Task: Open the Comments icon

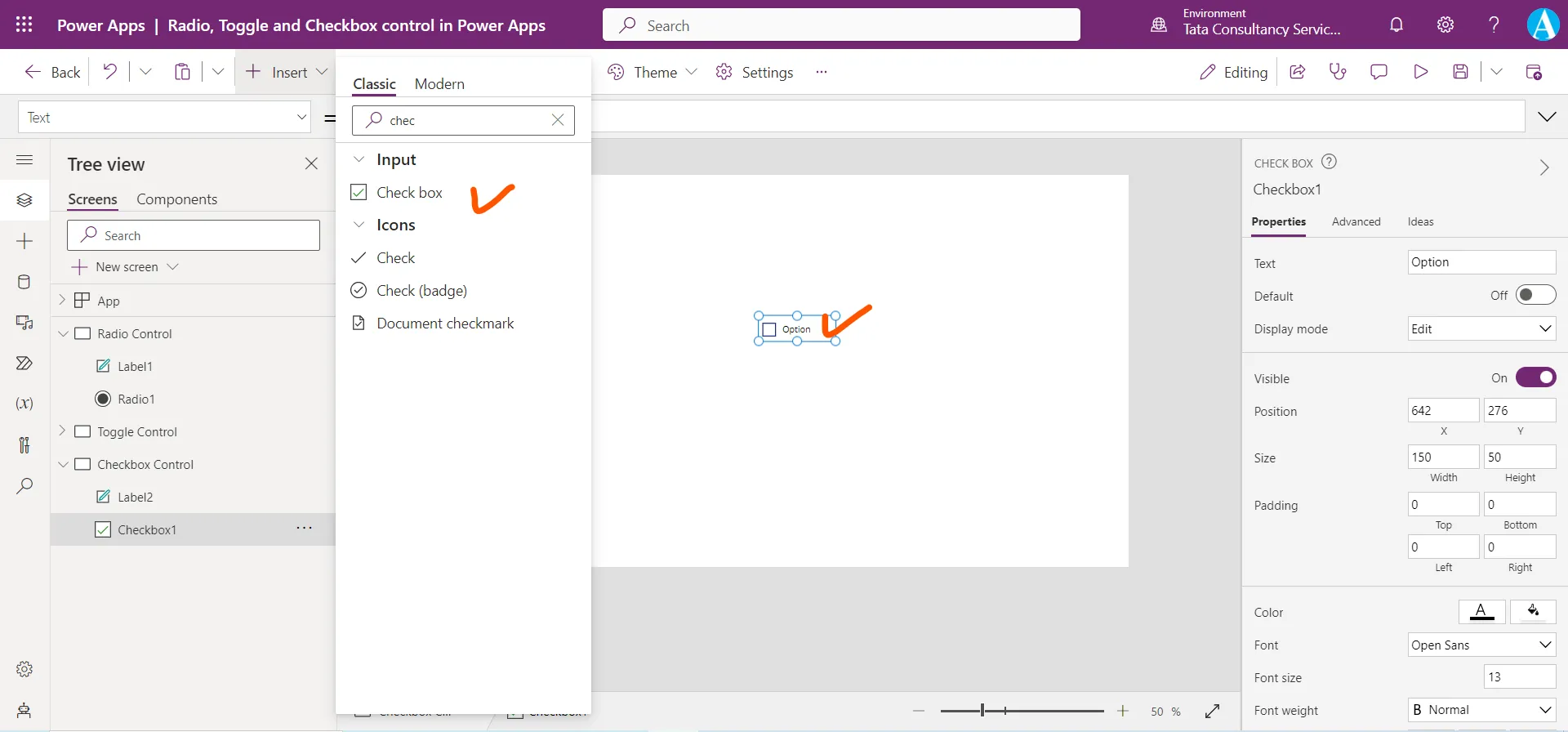Action: 1379,72
